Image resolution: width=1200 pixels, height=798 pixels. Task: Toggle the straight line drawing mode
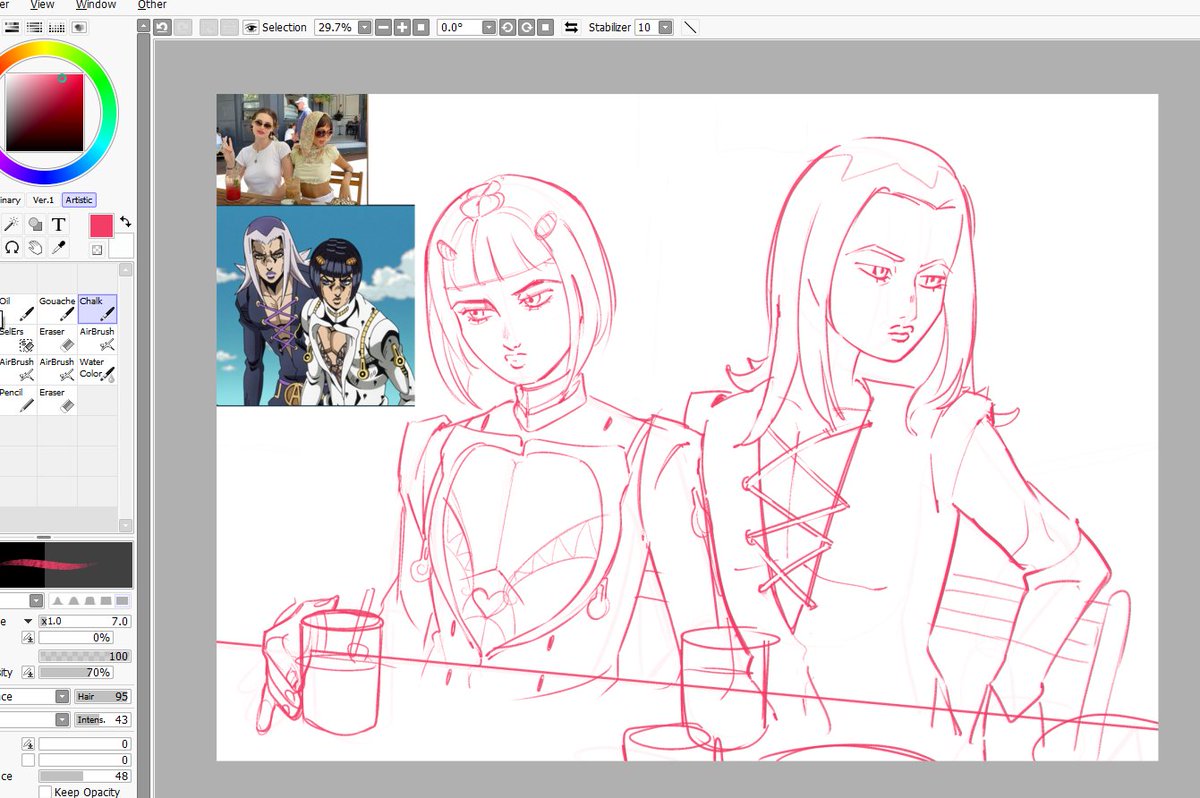tap(690, 27)
